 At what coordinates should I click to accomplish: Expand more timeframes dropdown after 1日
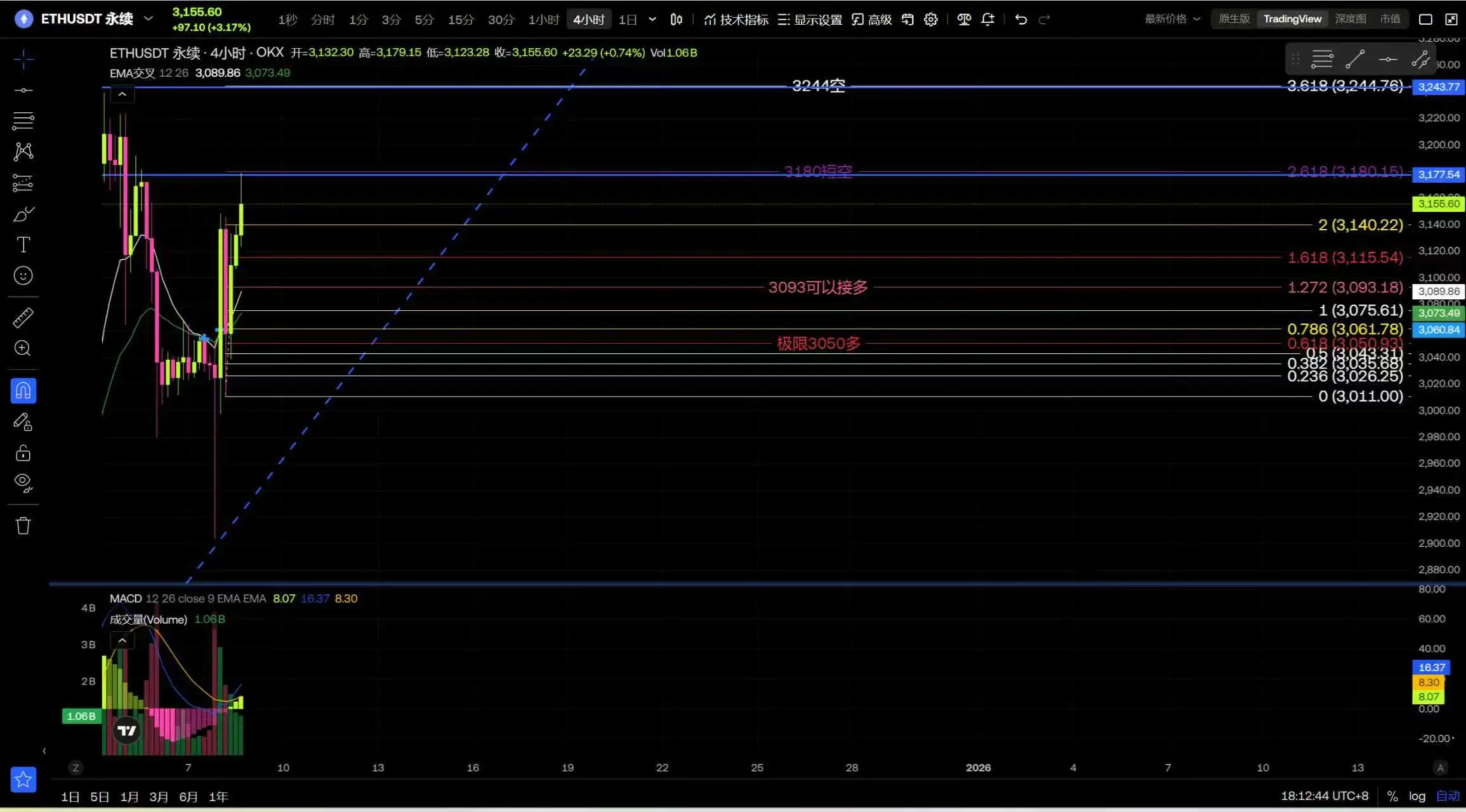(x=652, y=20)
